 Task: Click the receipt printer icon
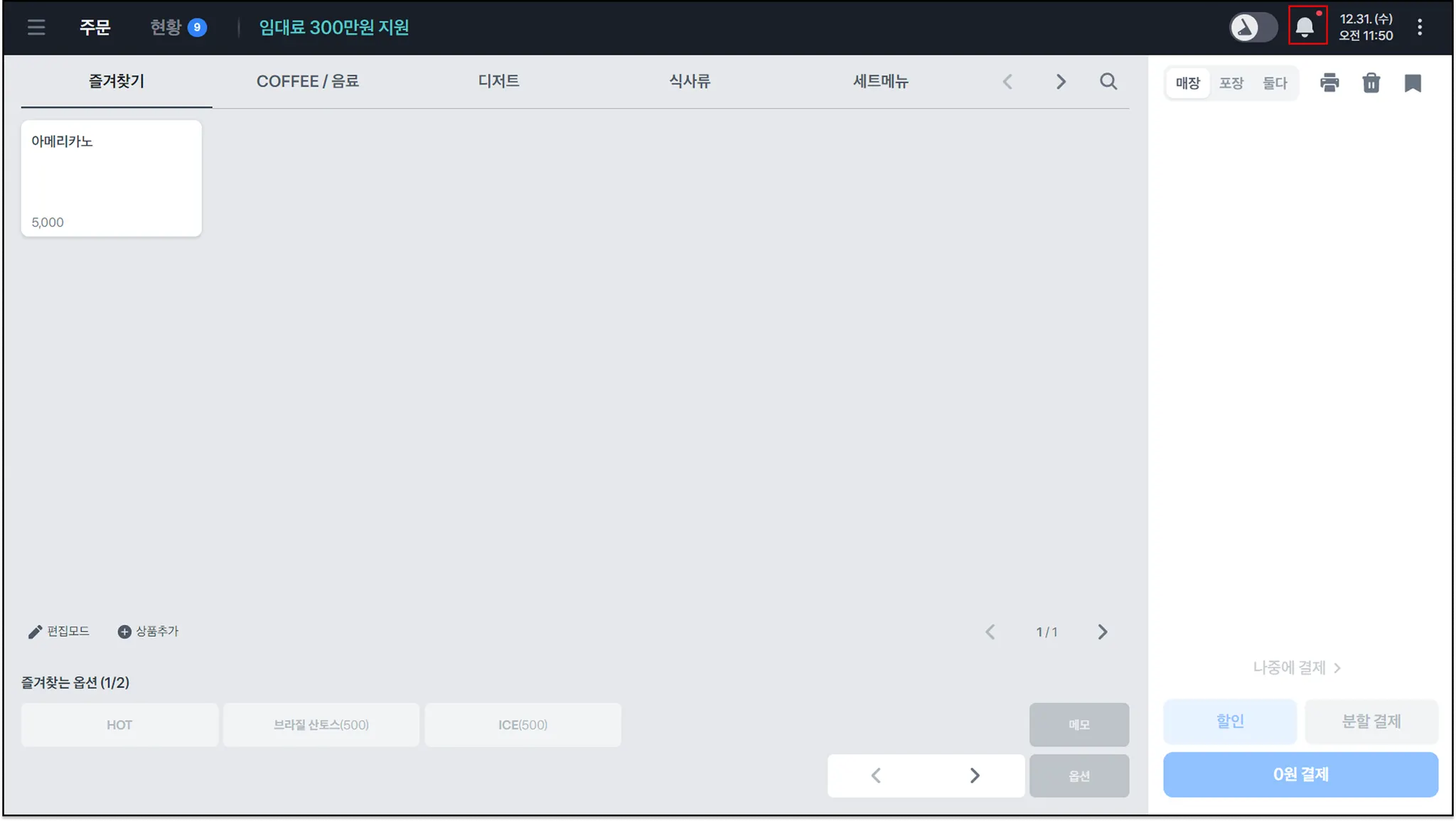click(1329, 83)
